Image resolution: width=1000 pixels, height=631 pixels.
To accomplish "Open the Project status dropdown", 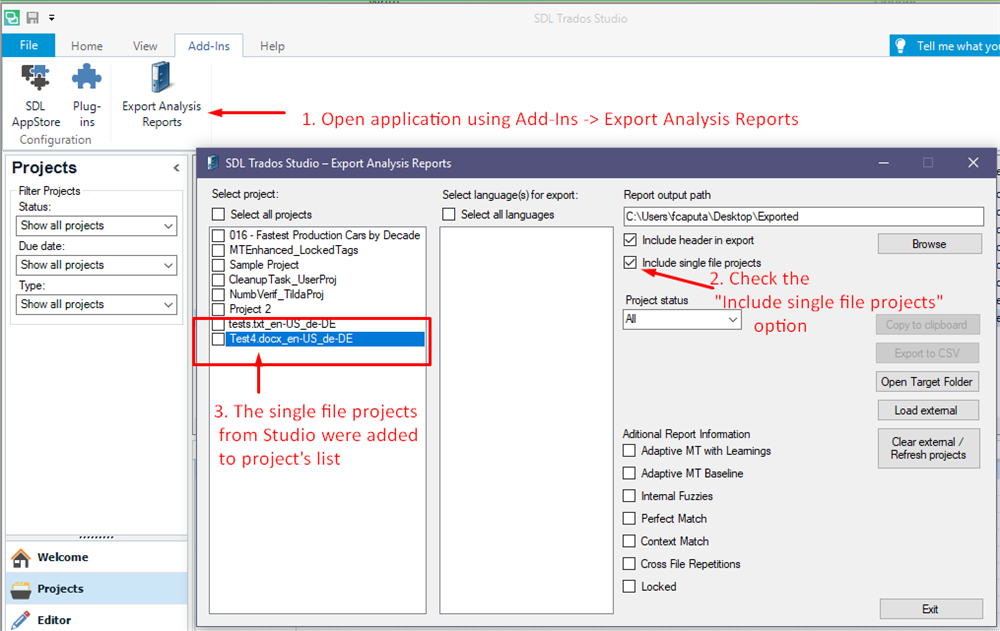I will point(682,319).
